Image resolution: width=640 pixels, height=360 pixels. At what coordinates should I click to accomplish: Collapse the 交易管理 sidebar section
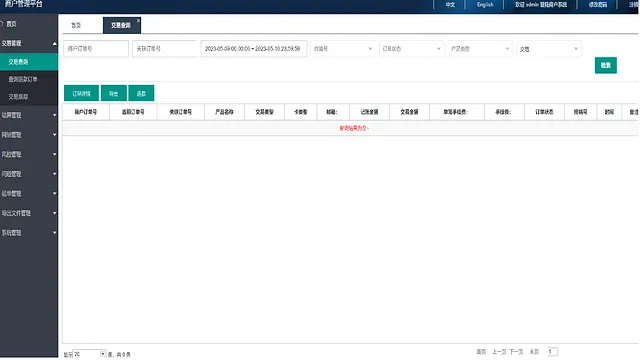coord(29,43)
